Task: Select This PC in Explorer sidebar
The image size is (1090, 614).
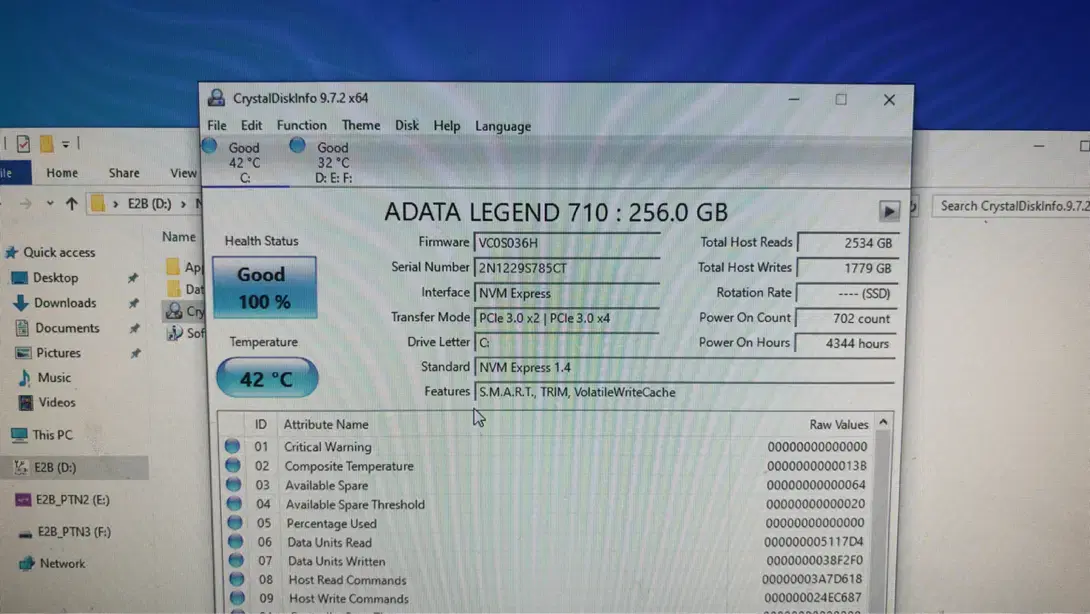Action: (x=42, y=435)
